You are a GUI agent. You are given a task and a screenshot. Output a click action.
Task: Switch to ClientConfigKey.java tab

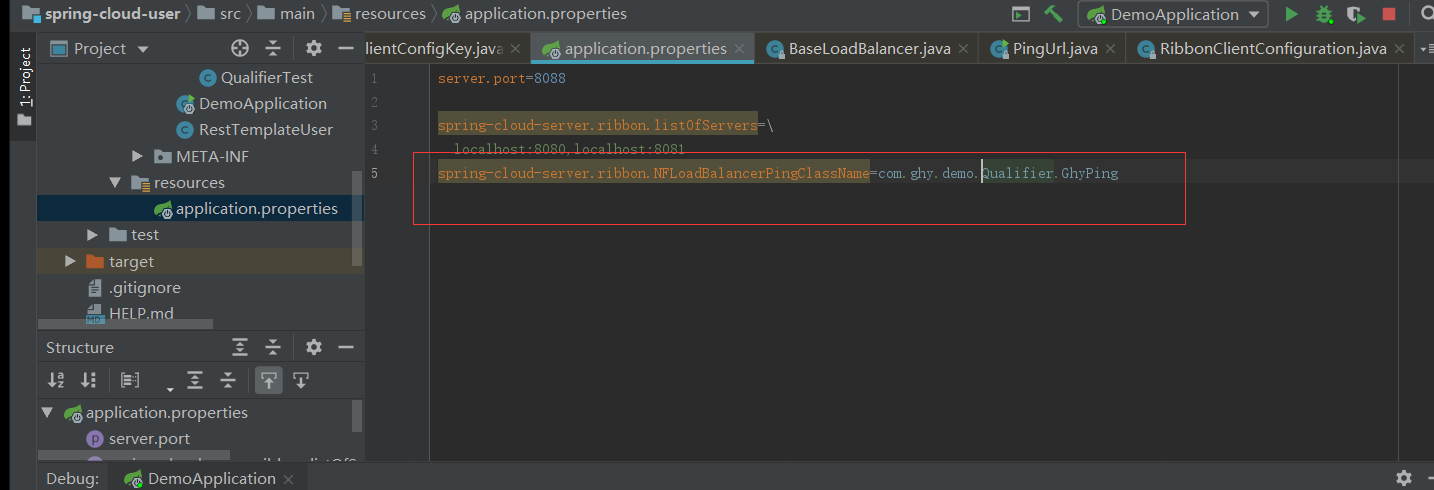(x=435, y=48)
